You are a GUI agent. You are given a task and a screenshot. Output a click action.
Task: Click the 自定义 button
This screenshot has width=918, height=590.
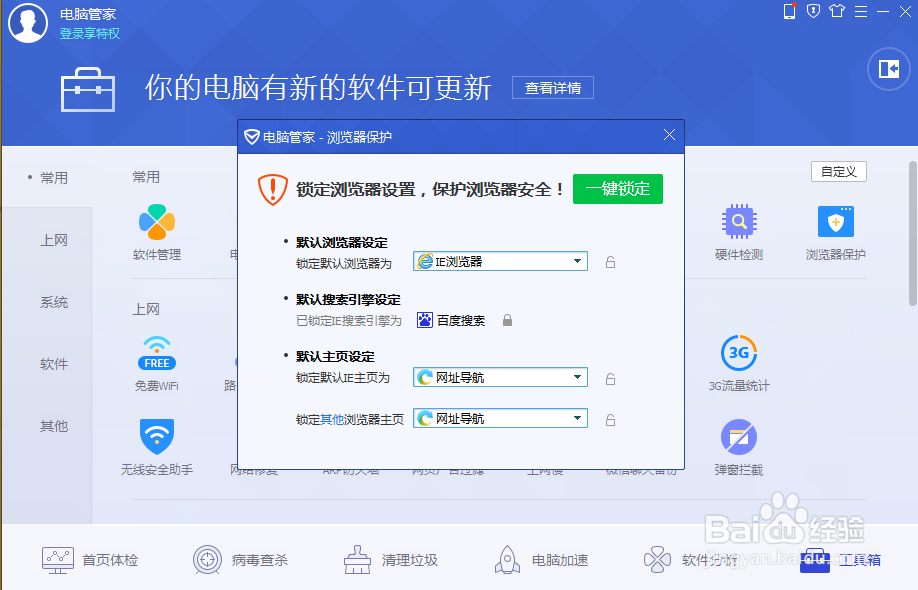pyautogui.click(x=838, y=171)
